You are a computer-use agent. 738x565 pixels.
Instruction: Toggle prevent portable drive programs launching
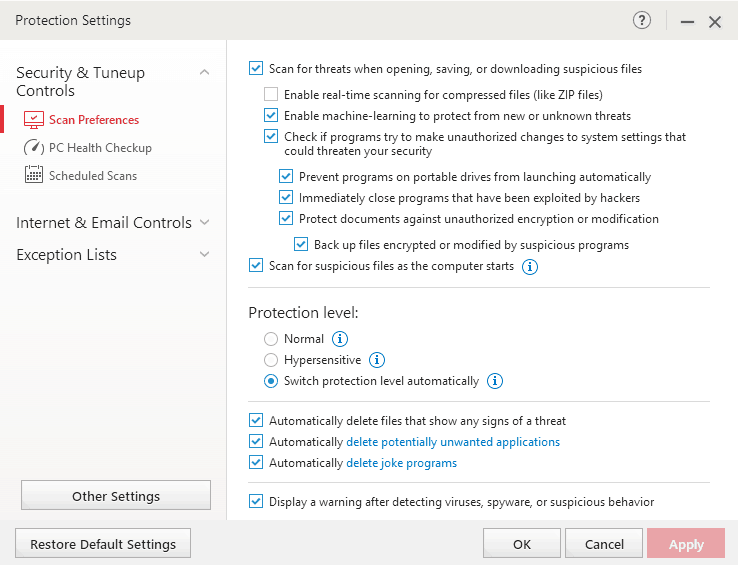click(x=286, y=177)
